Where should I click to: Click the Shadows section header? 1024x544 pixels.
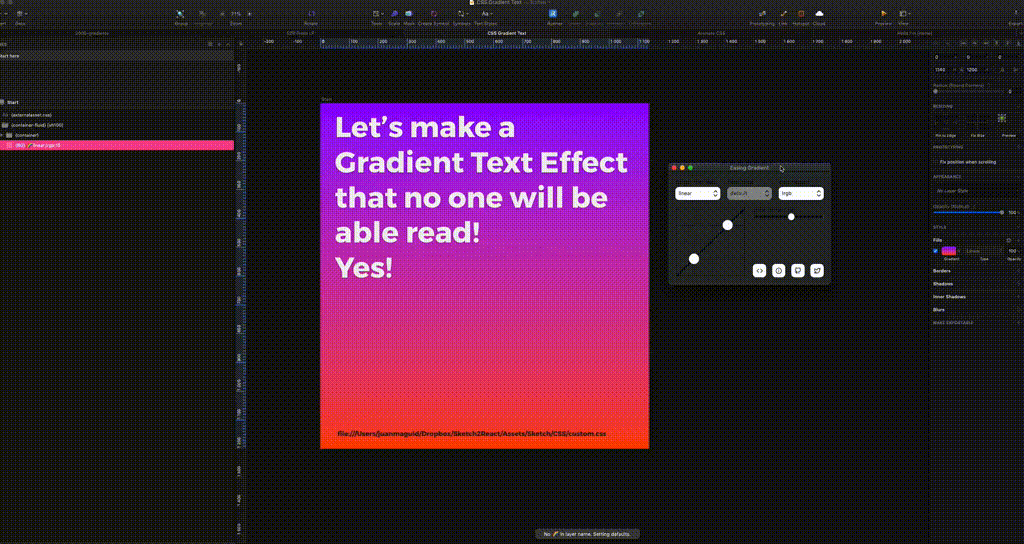coord(942,283)
